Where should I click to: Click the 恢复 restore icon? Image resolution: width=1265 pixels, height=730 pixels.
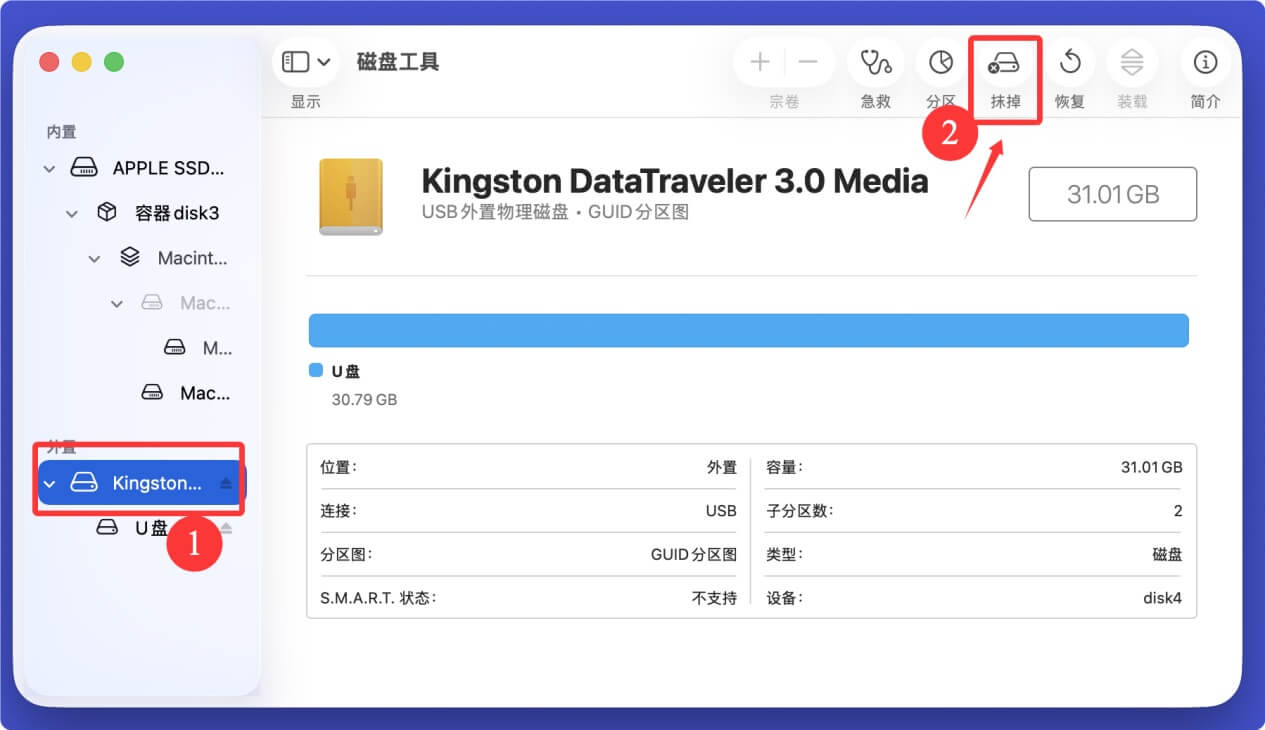[1069, 62]
